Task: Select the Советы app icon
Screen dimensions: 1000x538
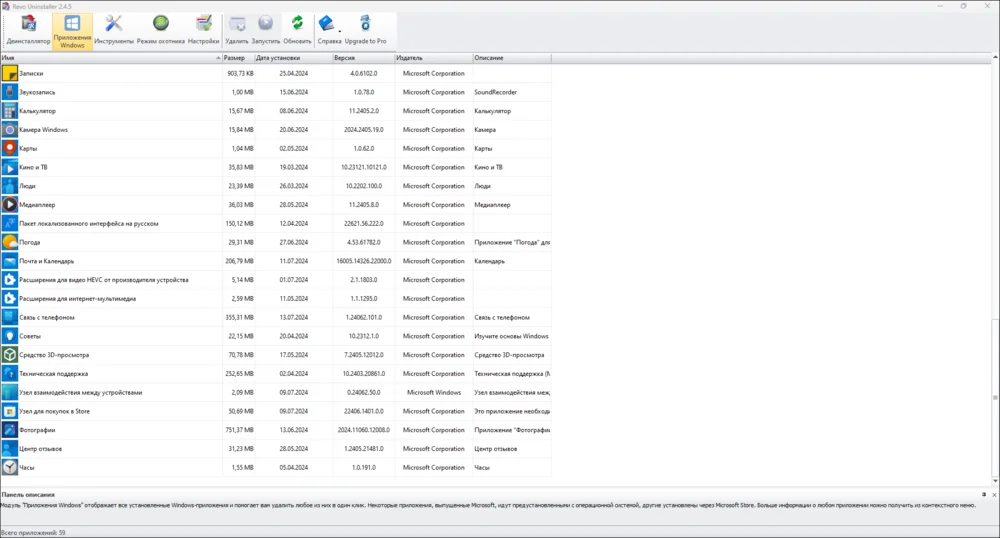Action: 10,336
